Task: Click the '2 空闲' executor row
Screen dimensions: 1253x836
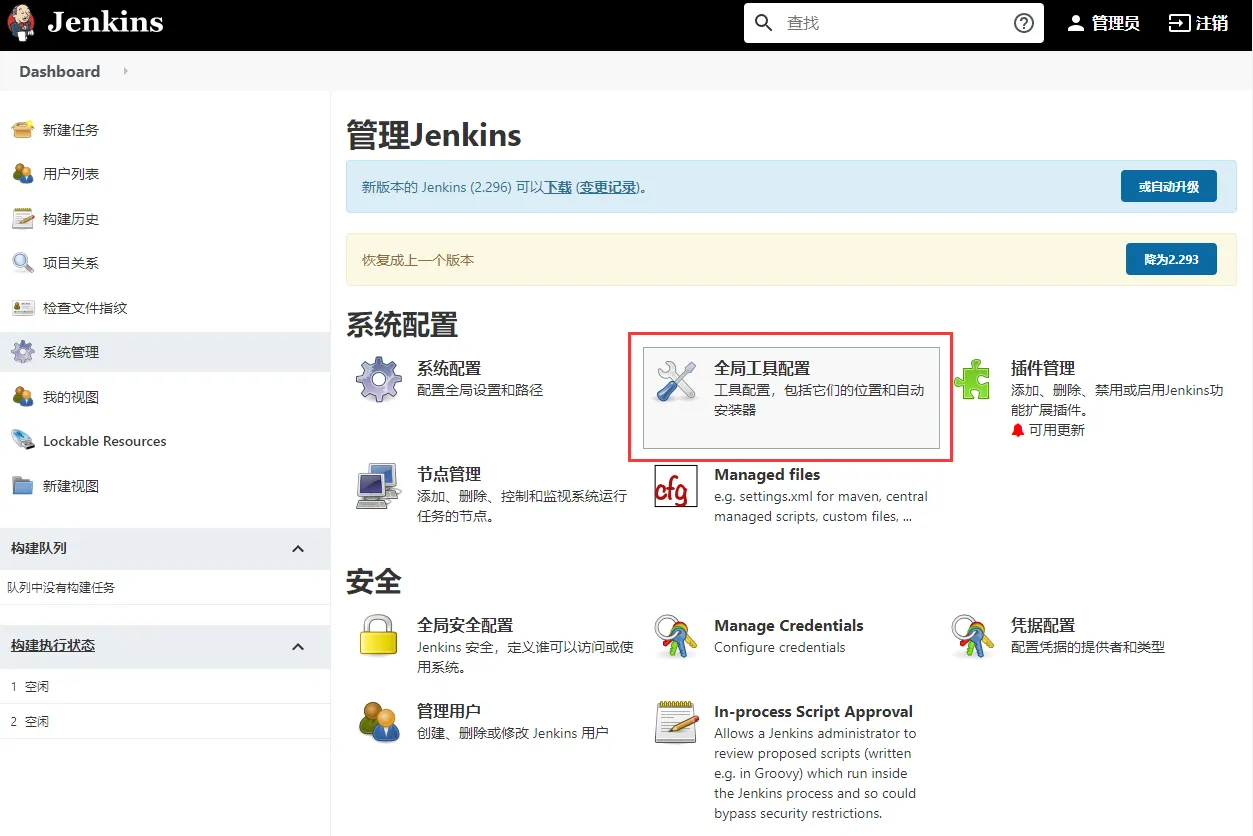Action: click(165, 722)
